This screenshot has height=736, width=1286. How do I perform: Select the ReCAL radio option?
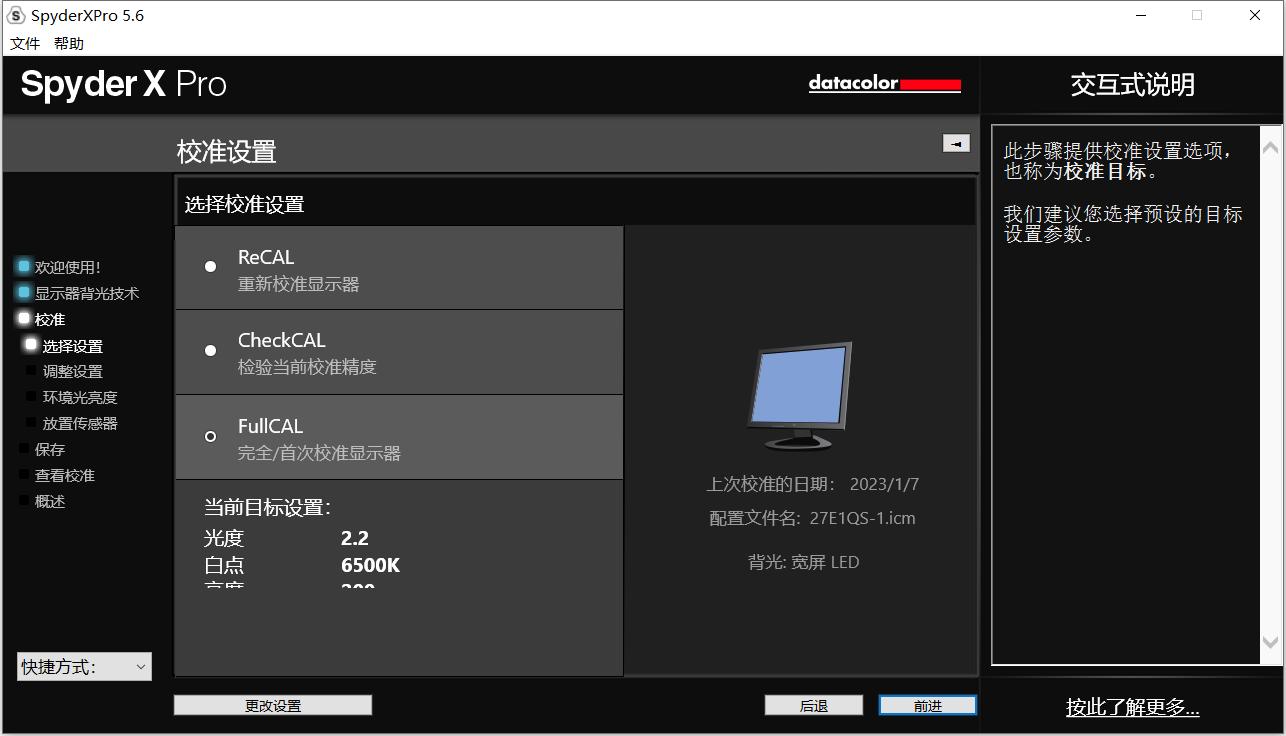[x=210, y=267]
